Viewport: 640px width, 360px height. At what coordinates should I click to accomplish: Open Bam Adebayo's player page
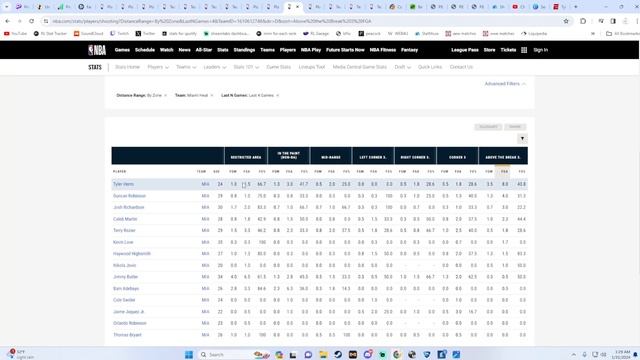point(126,289)
